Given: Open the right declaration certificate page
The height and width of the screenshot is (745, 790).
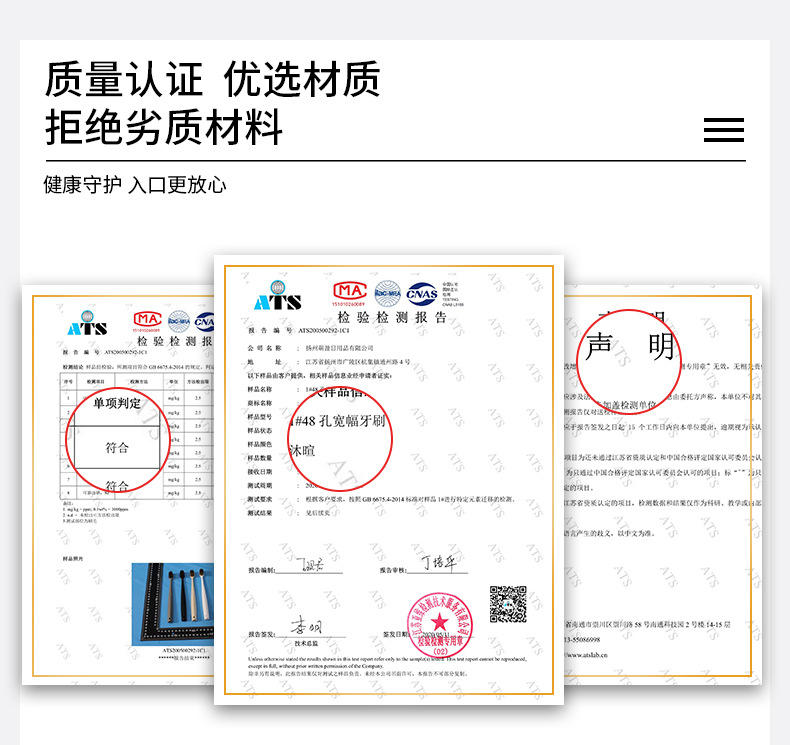Looking at the screenshot, I should click(663, 485).
